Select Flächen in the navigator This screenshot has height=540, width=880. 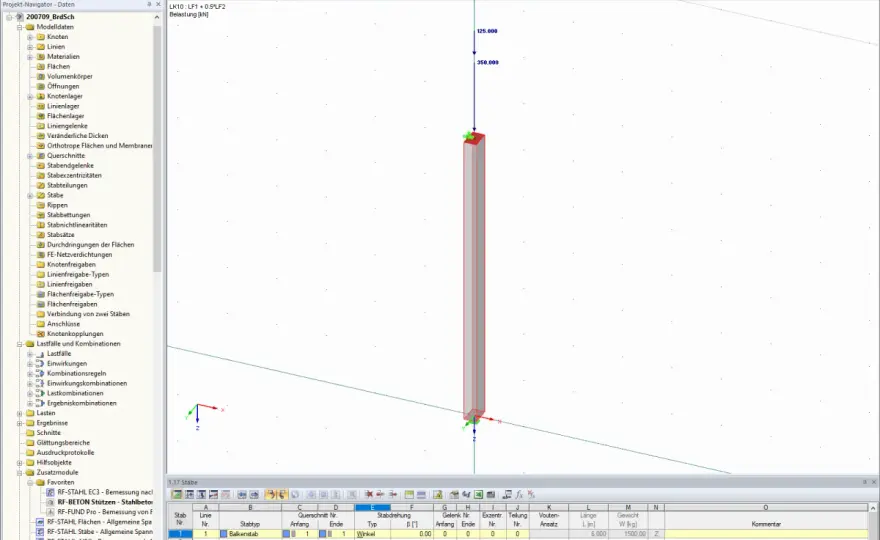tap(58, 67)
